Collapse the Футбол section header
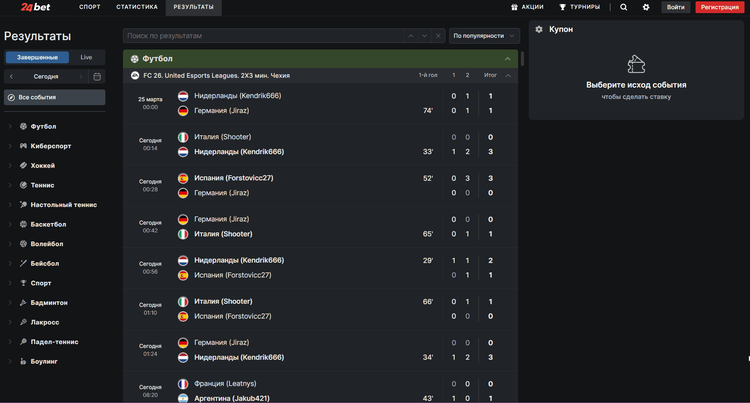Image resolution: width=750 pixels, height=403 pixels. tap(507, 59)
